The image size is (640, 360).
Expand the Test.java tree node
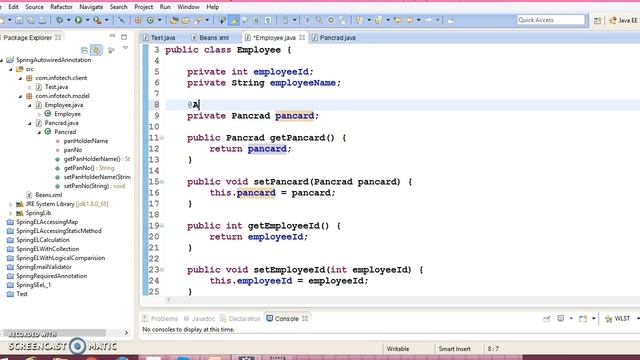(29, 87)
